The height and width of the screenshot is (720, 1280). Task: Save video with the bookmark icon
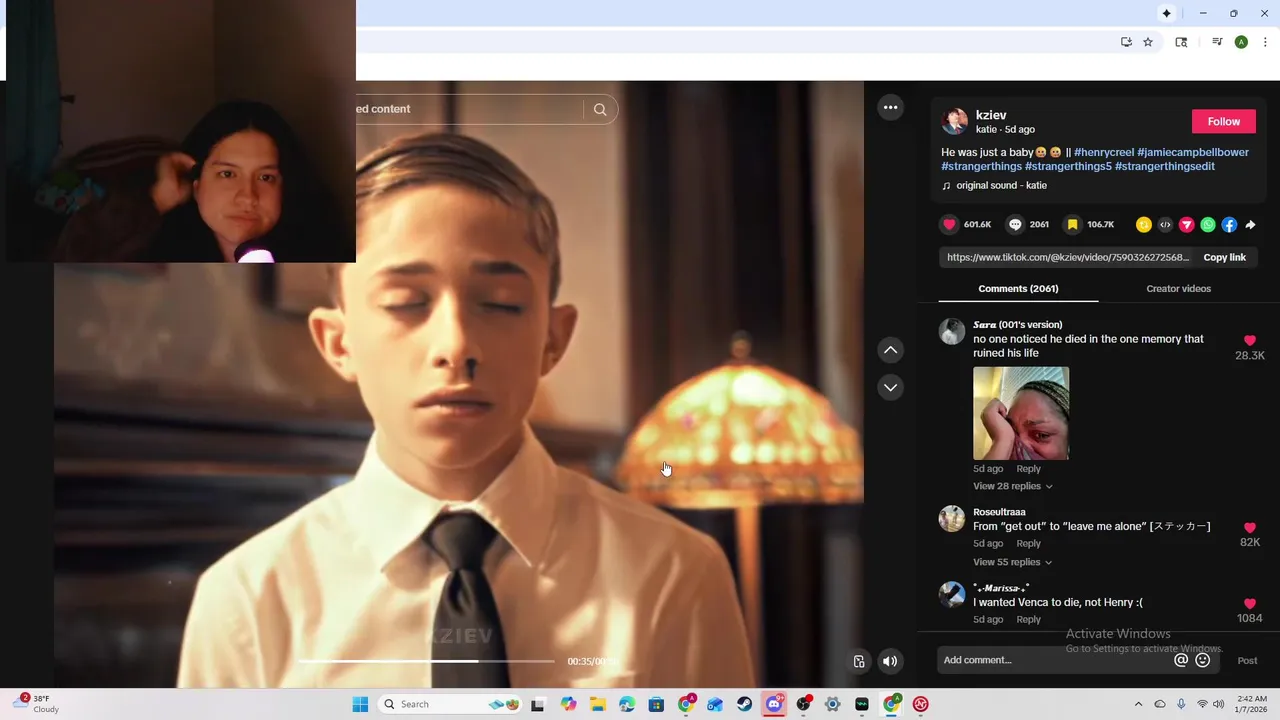1072,225
